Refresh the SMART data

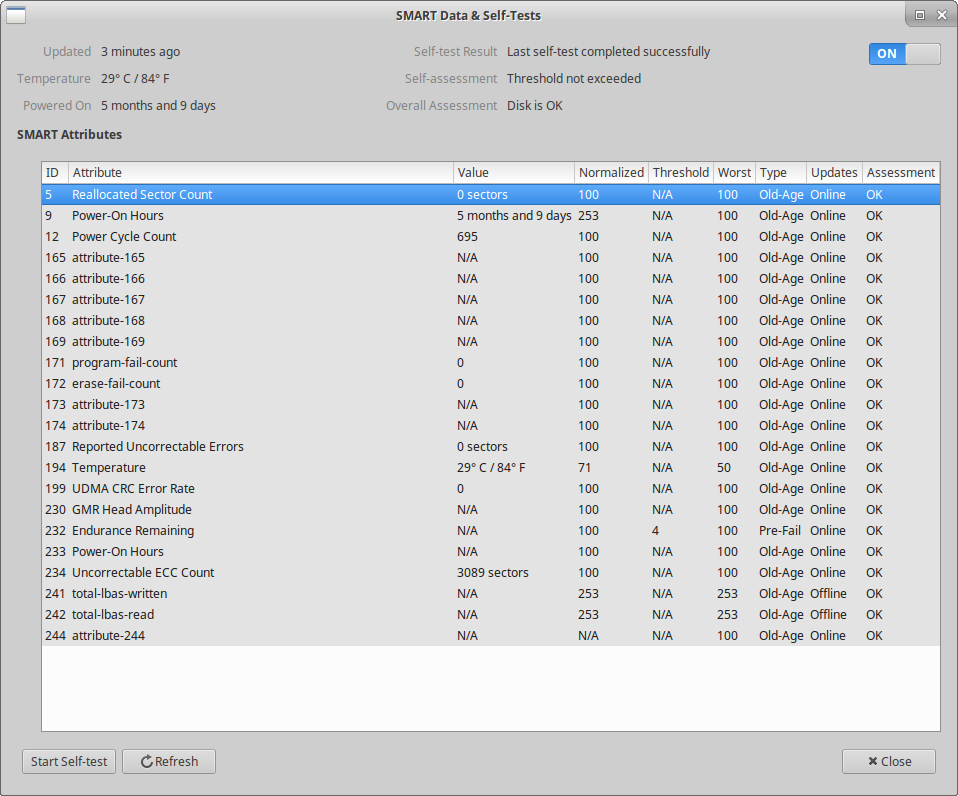click(169, 761)
